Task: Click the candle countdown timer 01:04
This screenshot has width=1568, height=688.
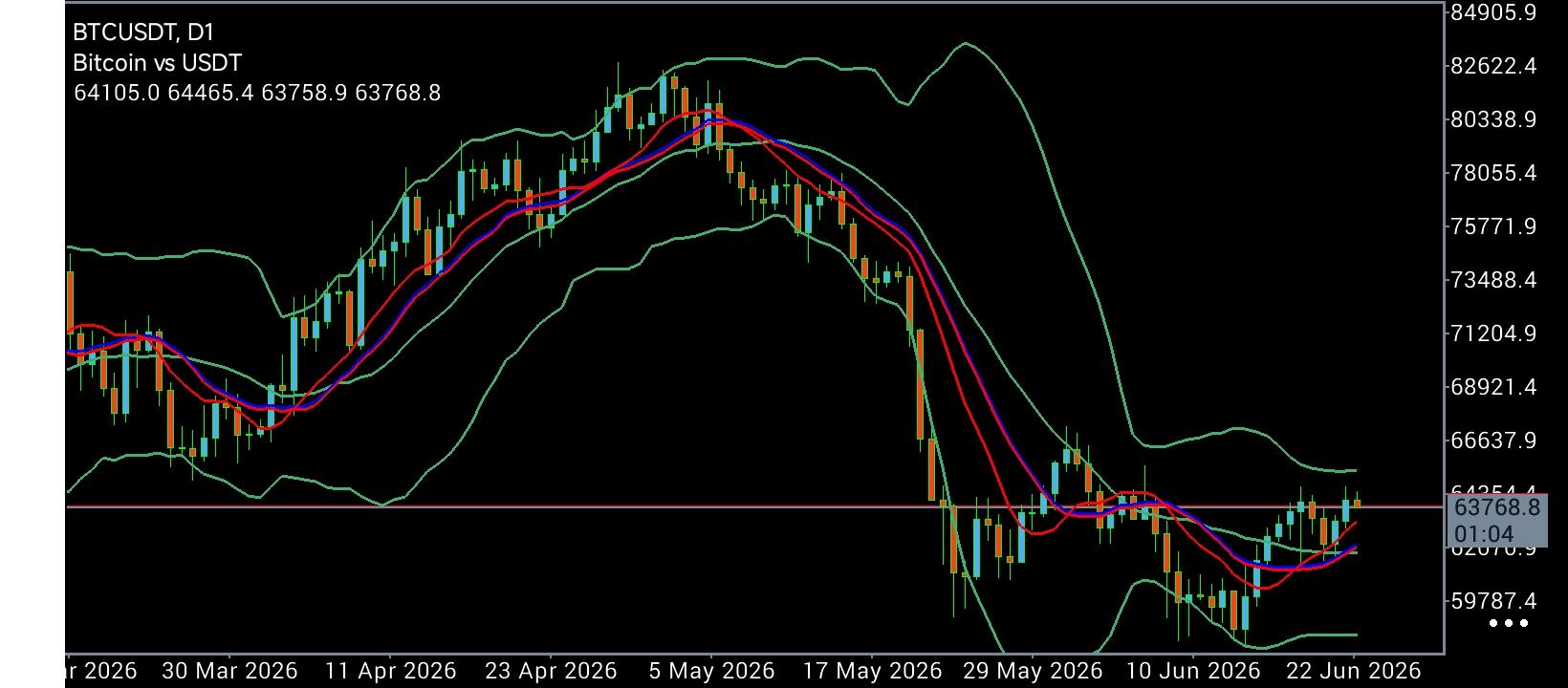Action: point(1483,534)
